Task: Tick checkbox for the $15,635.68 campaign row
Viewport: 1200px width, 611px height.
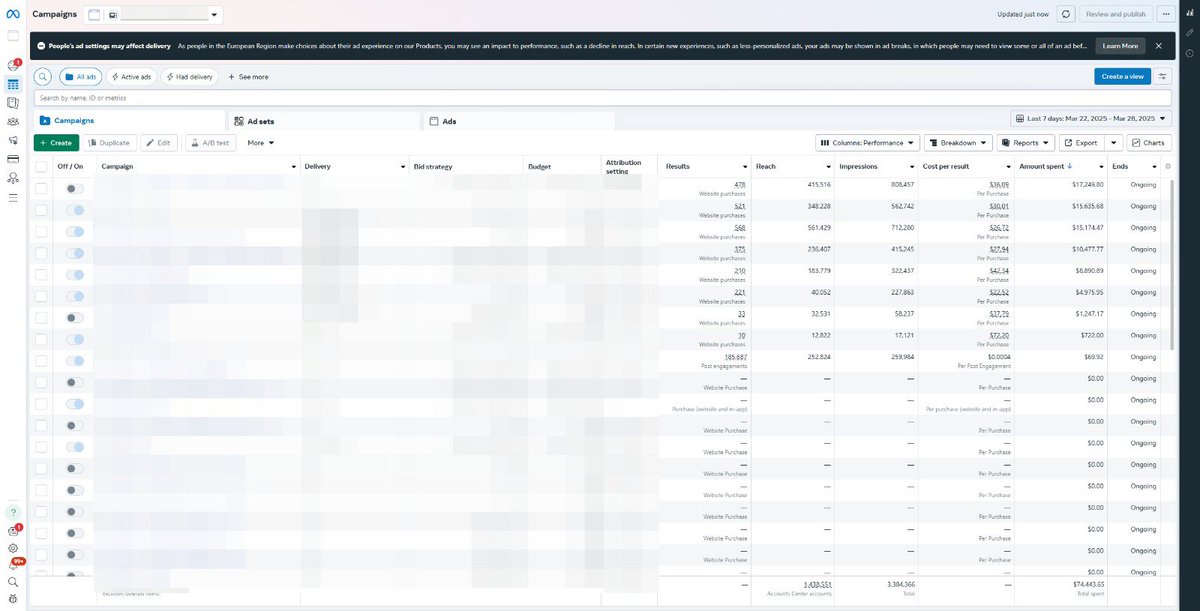Action: pyautogui.click(x=41, y=210)
